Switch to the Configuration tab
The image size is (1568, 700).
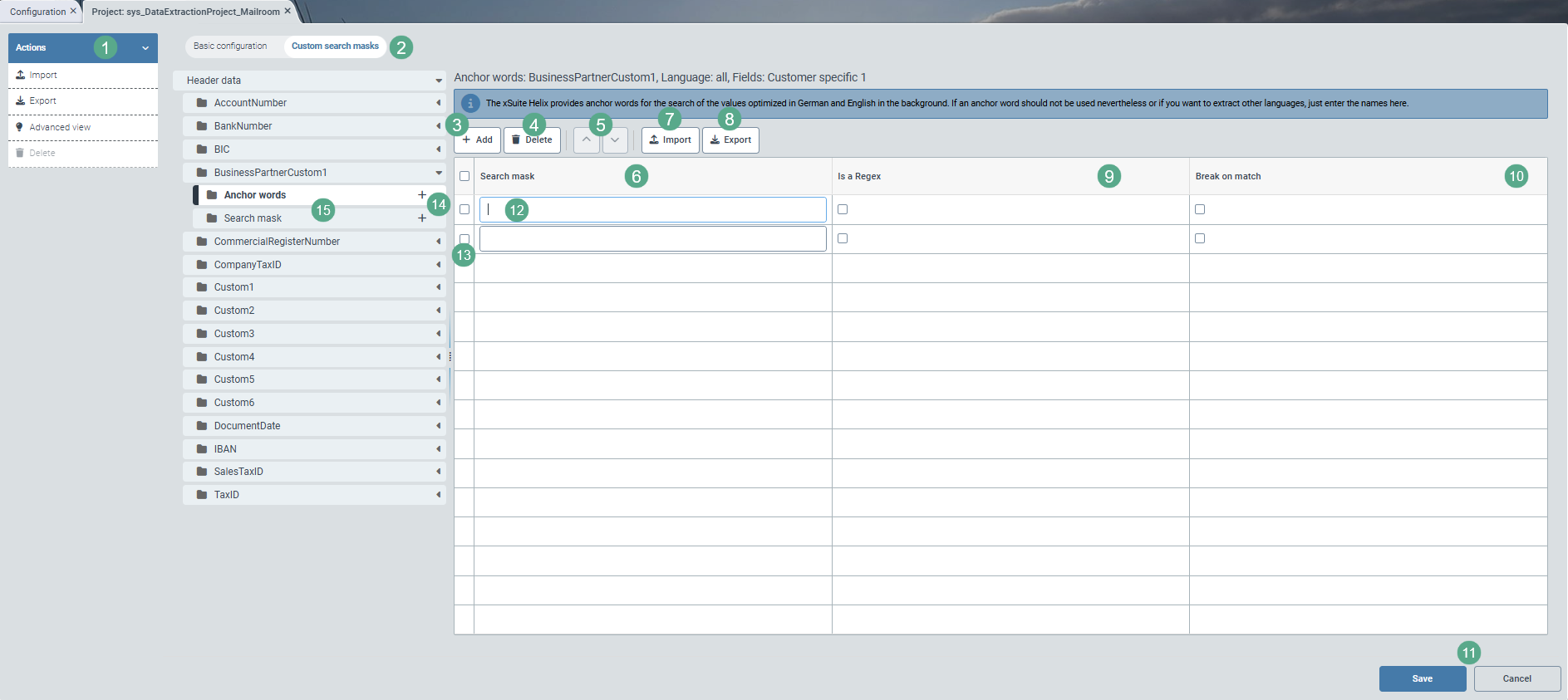[37, 12]
